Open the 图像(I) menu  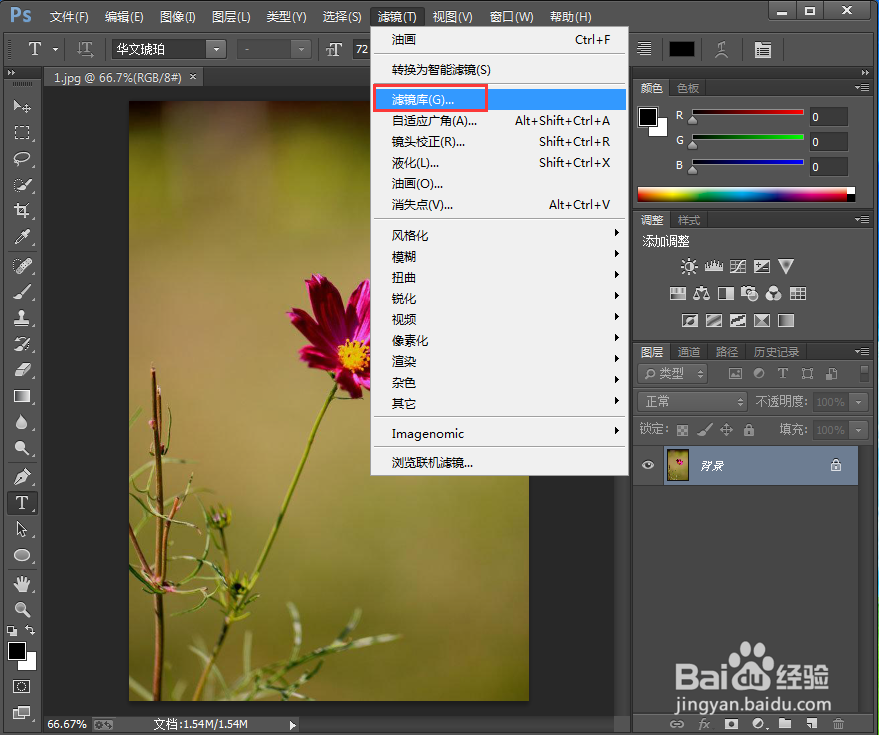(178, 17)
